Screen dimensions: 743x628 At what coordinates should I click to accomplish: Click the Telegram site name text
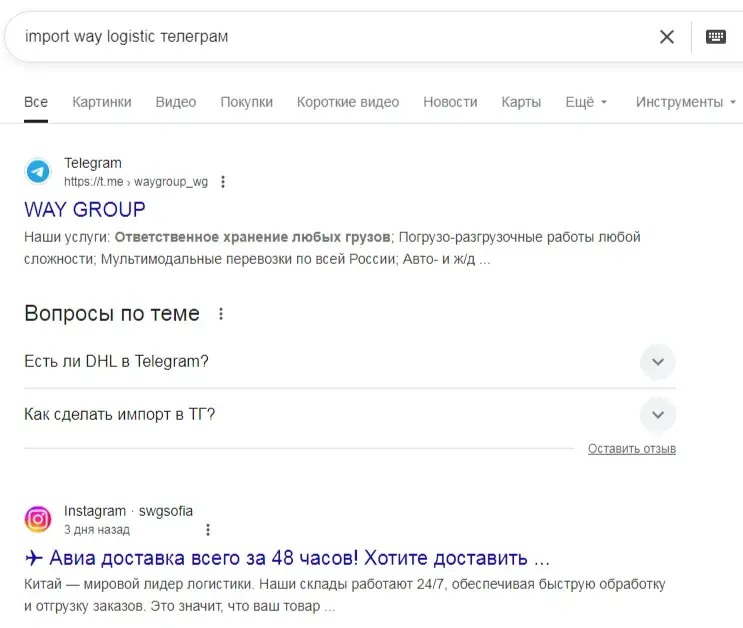93,163
